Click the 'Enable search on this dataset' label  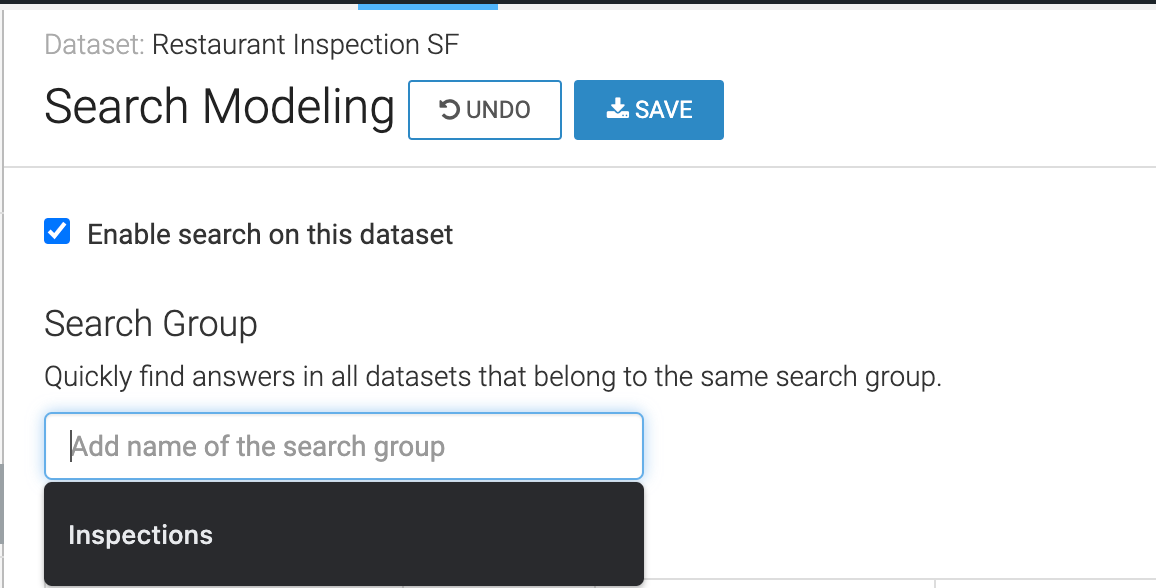(270, 235)
